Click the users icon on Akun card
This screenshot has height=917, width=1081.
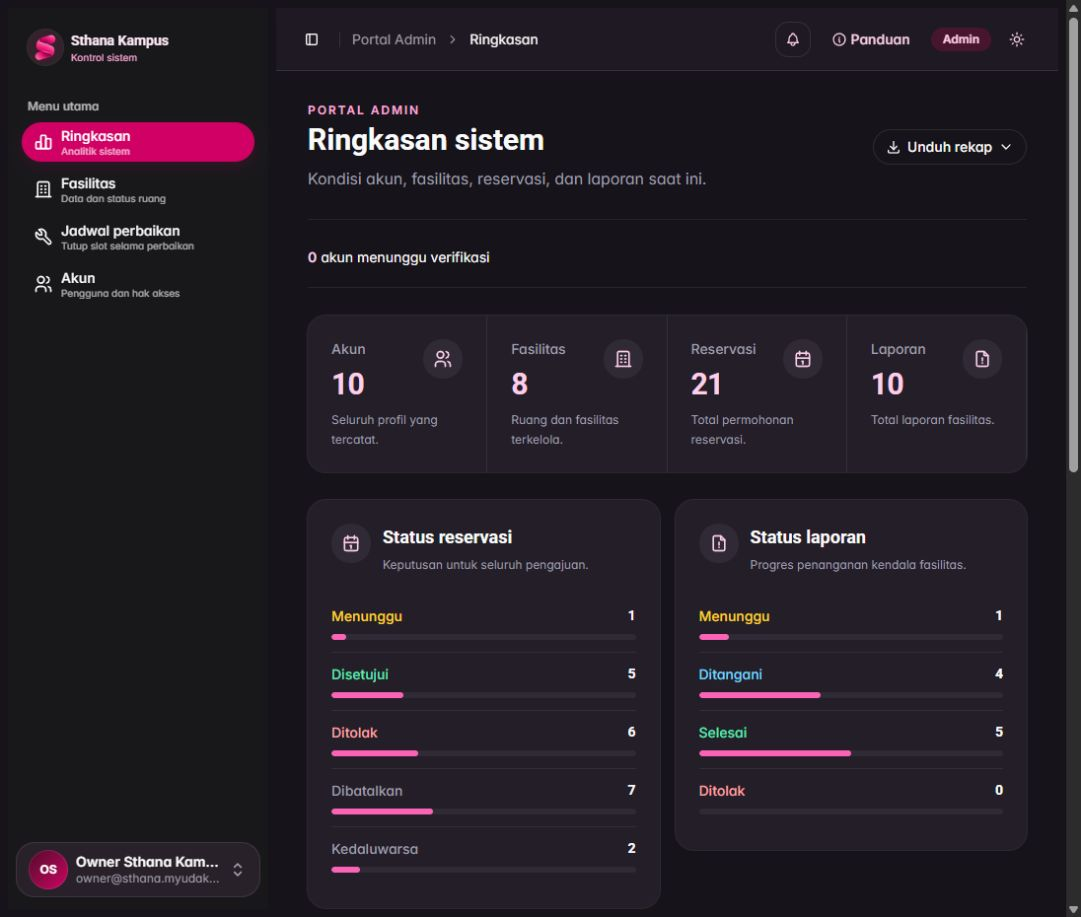pyautogui.click(x=443, y=359)
